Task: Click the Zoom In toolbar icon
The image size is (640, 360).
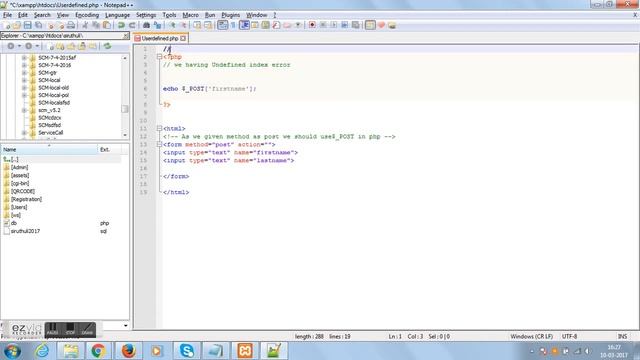Action: click(x=172, y=25)
